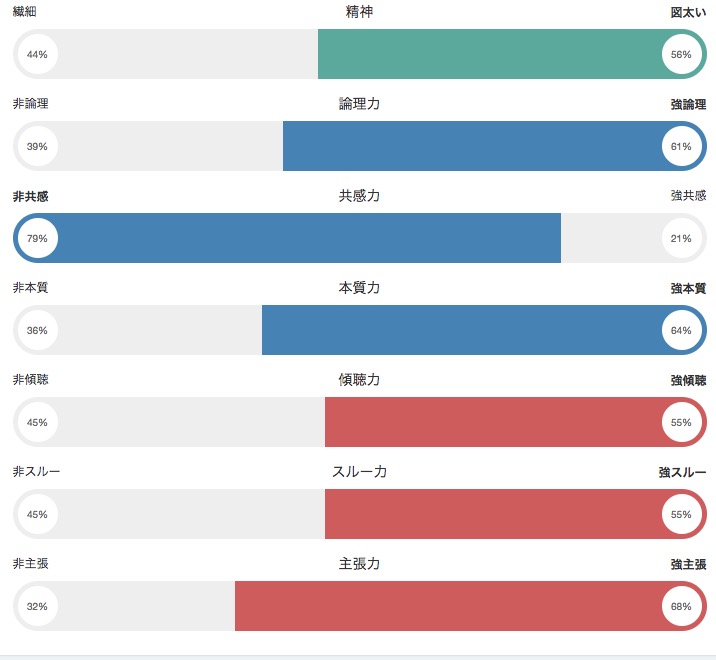Click the 79% circle on the 共感力 bar
The image size is (716, 660).
37,238
